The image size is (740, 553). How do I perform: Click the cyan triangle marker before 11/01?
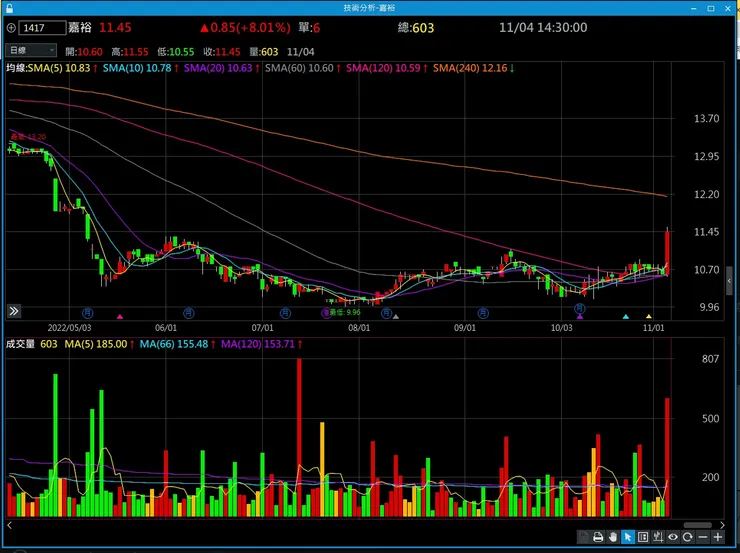tap(626, 317)
